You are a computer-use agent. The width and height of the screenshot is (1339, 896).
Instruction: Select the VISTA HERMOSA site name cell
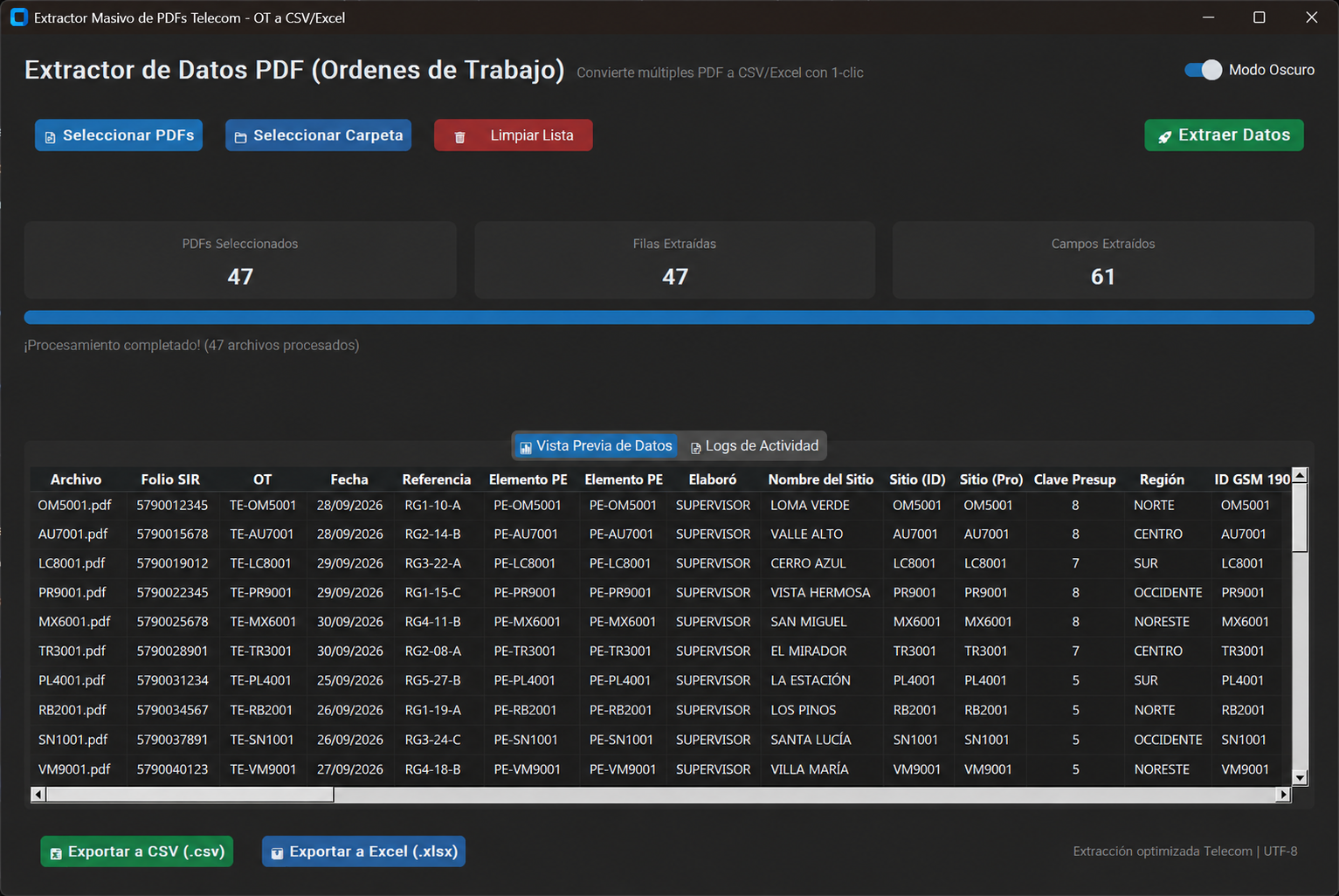click(820, 592)
